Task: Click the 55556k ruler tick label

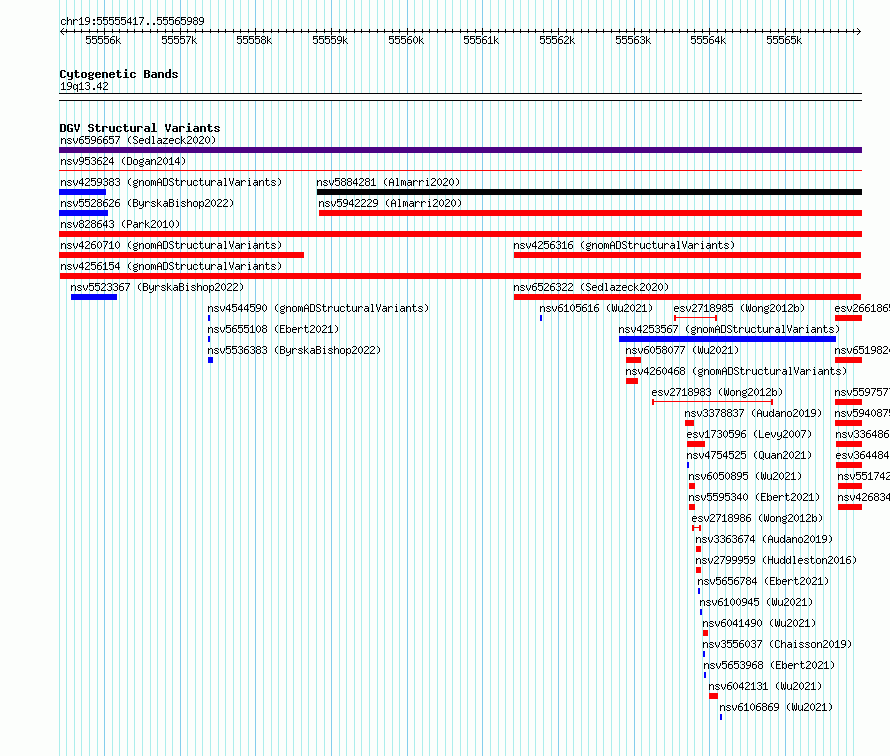Action: [x=103, y=40]
